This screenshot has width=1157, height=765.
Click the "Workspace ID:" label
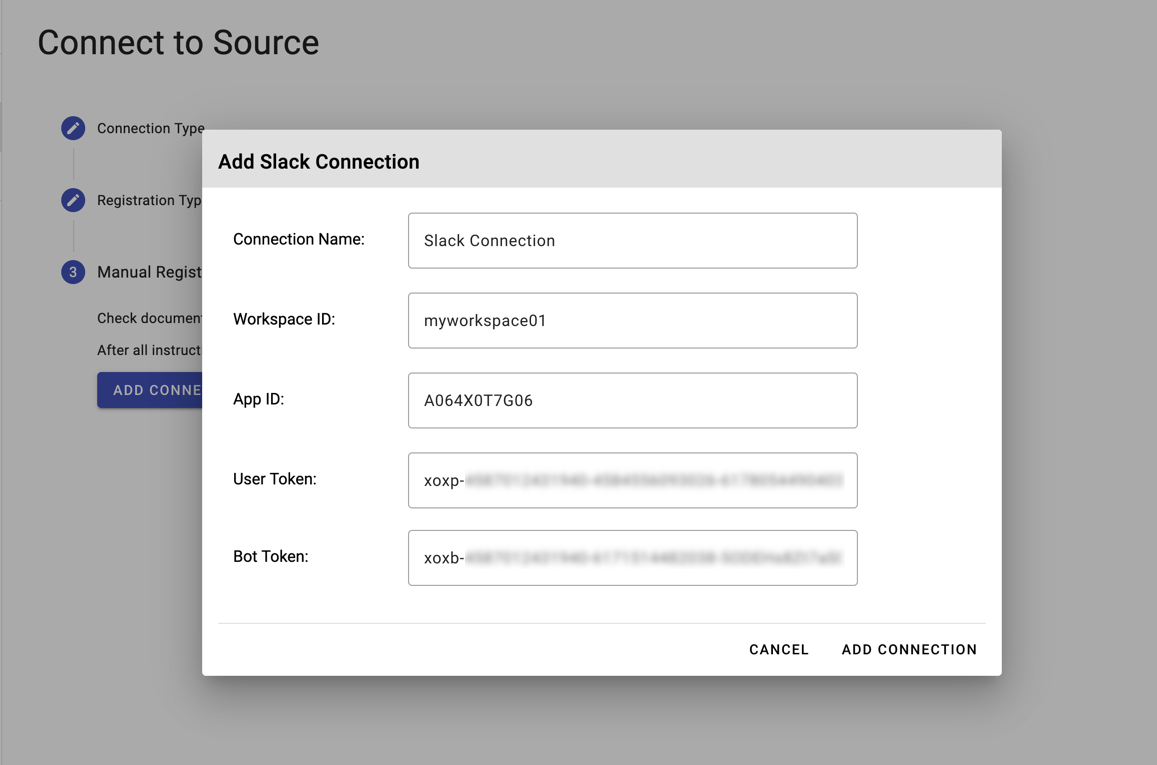(284, 319)
